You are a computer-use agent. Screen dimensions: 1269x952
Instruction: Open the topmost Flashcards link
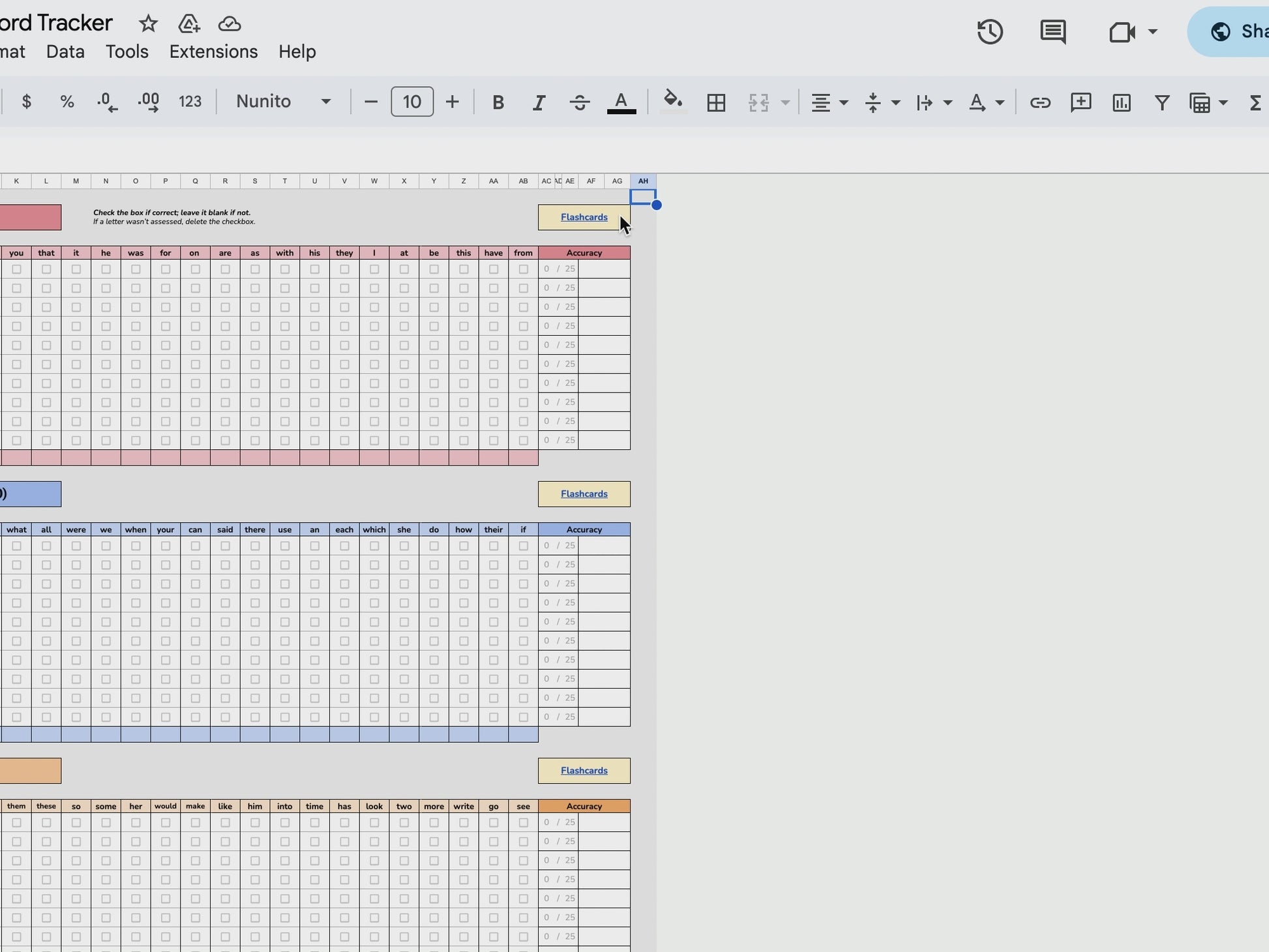tap(584, 217)
